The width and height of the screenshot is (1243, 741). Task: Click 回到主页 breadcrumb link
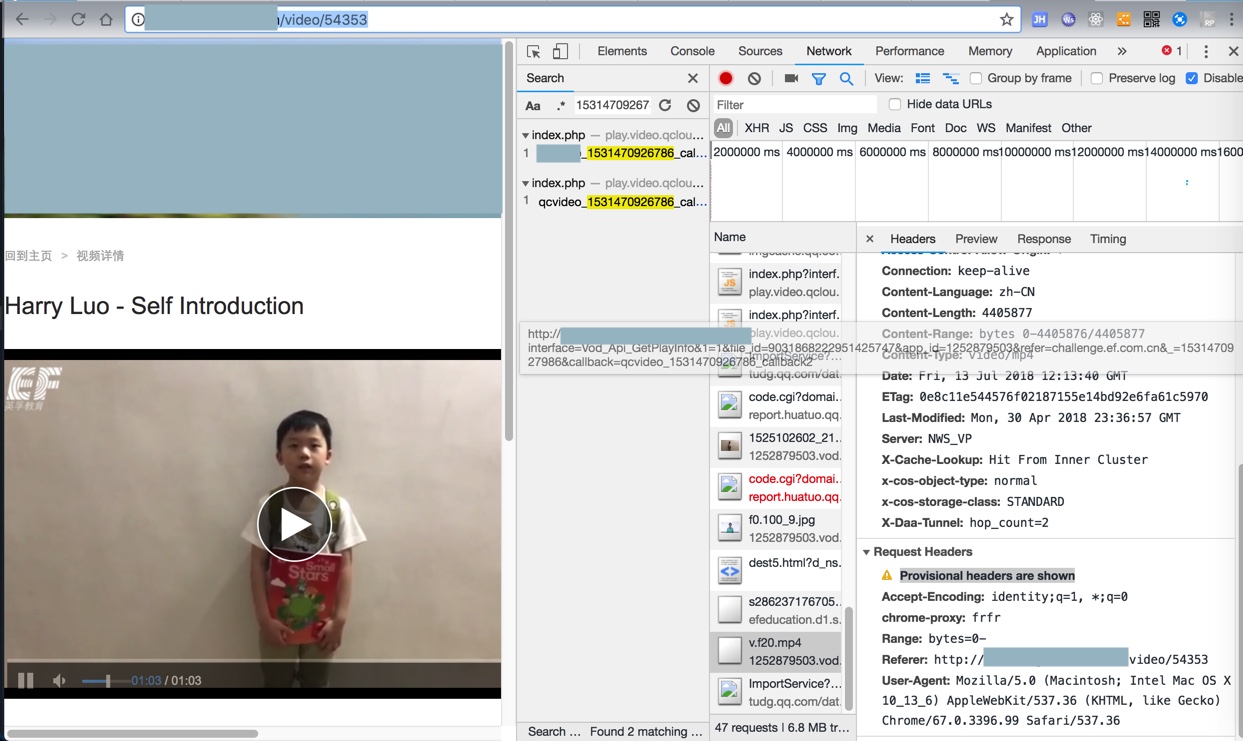click(x=28, y=256)
